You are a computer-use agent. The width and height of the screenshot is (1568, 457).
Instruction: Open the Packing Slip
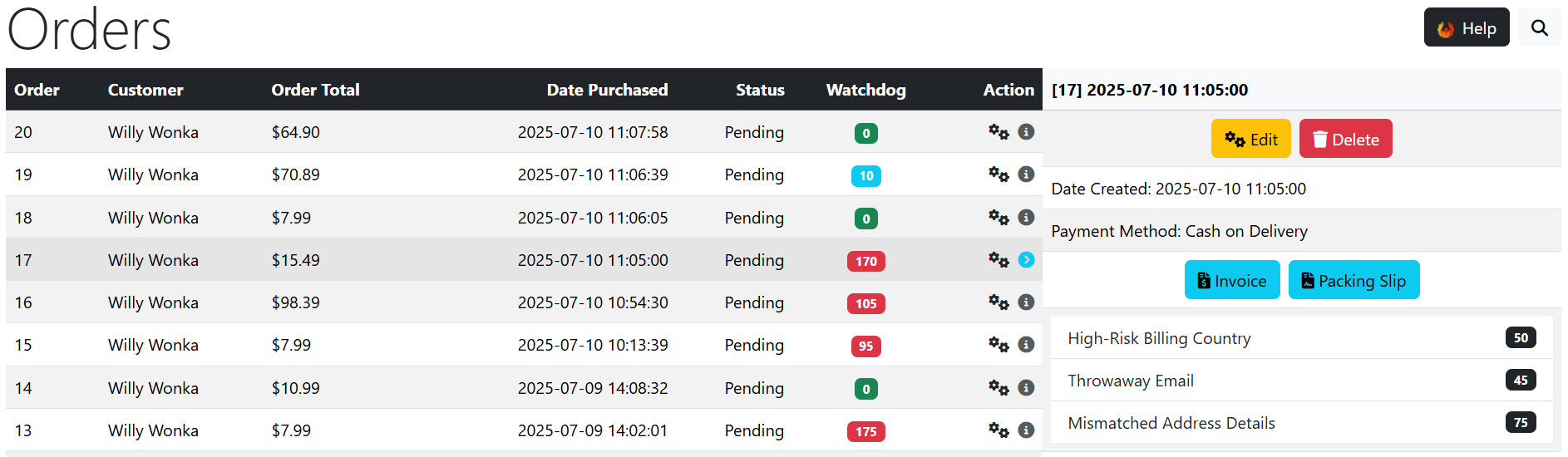click(1354, 280)
